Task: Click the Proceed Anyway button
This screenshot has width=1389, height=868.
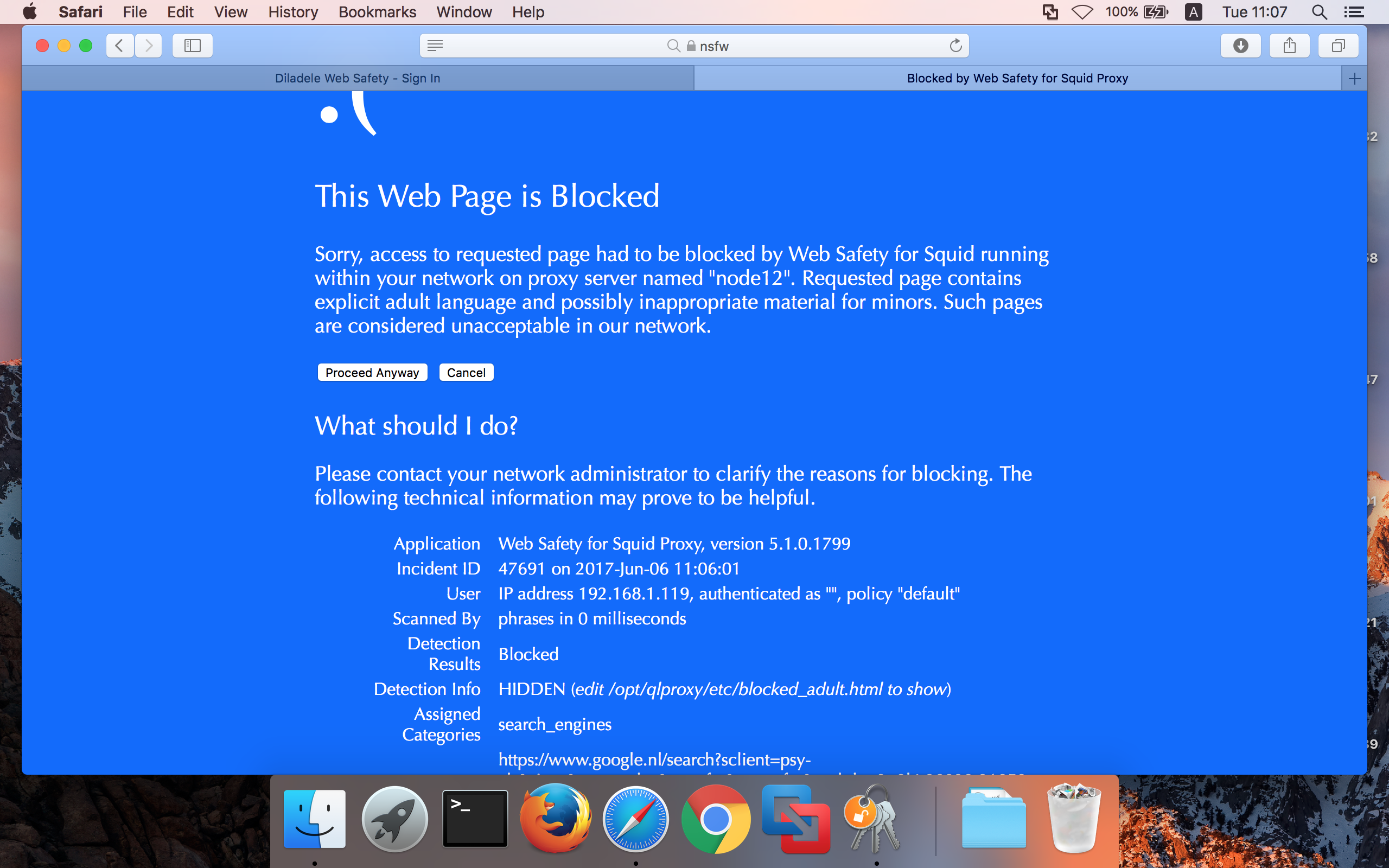Action: coord(371,372)
